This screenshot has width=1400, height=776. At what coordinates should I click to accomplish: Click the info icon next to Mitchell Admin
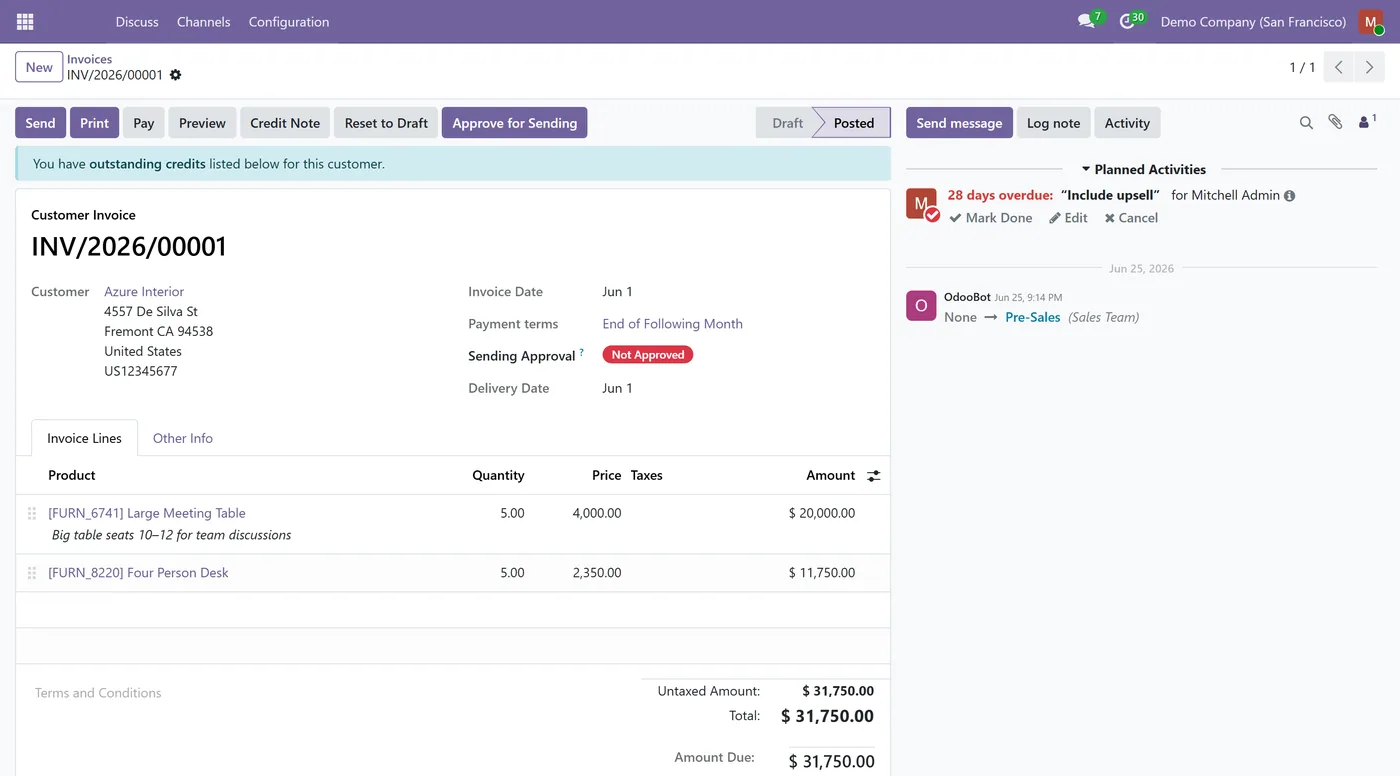1290,196
